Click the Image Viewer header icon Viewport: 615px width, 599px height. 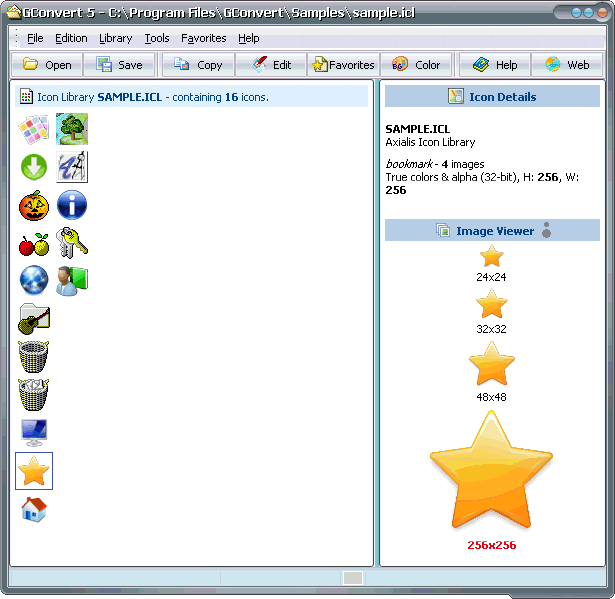[443, 230]
